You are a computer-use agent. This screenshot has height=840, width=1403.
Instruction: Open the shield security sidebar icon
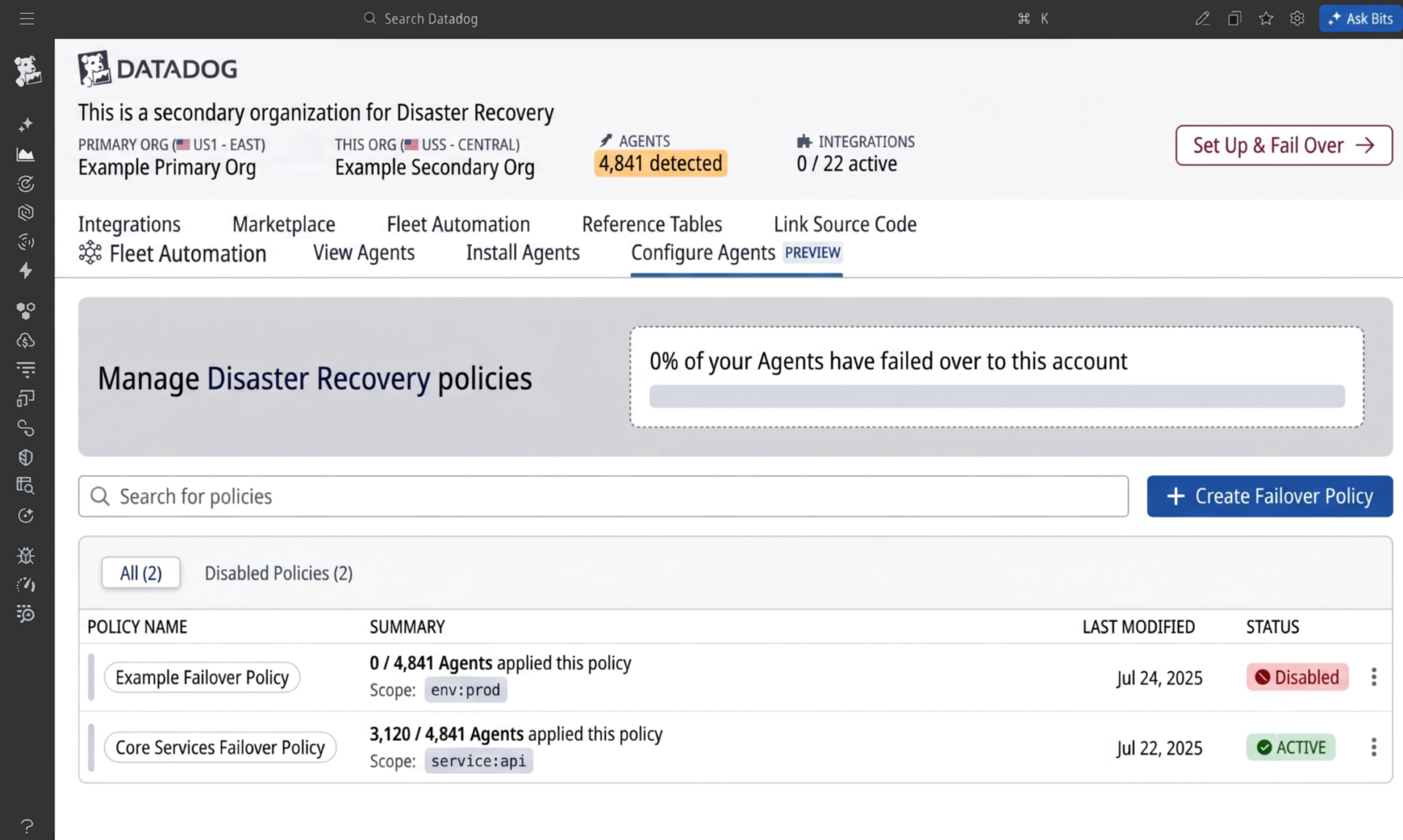(26, 457)
